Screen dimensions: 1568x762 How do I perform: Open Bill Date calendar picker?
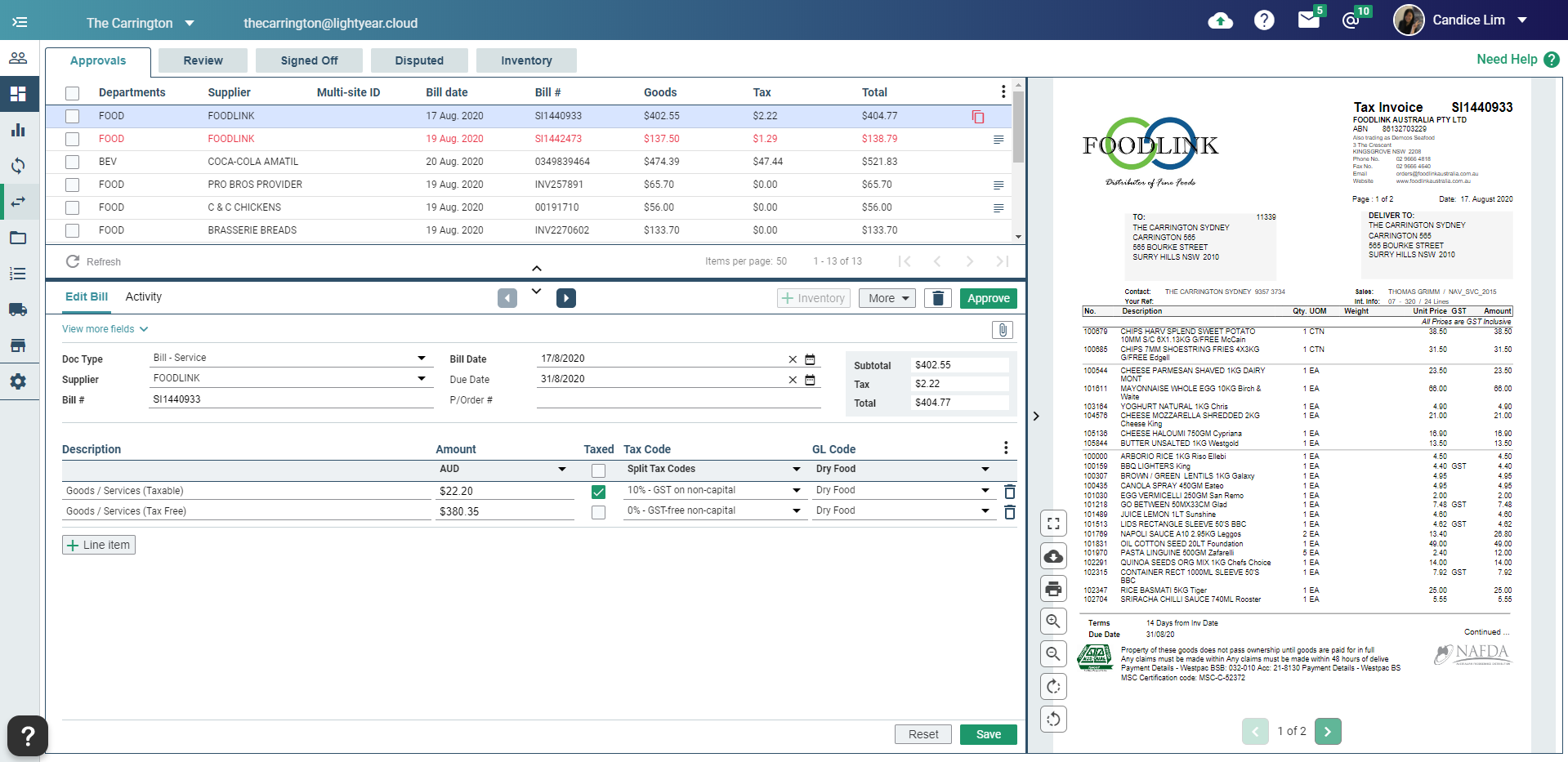tap(810, 359)
